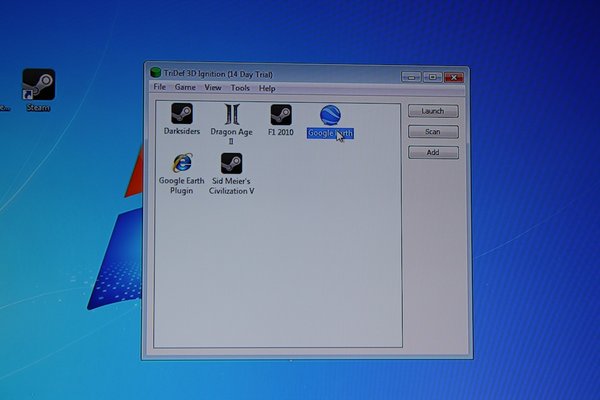Image resolution: width=600 pixels, height=400 pixels.
Task: Minimize the TriDef 3D Ignition window
Action: [411, 77]
